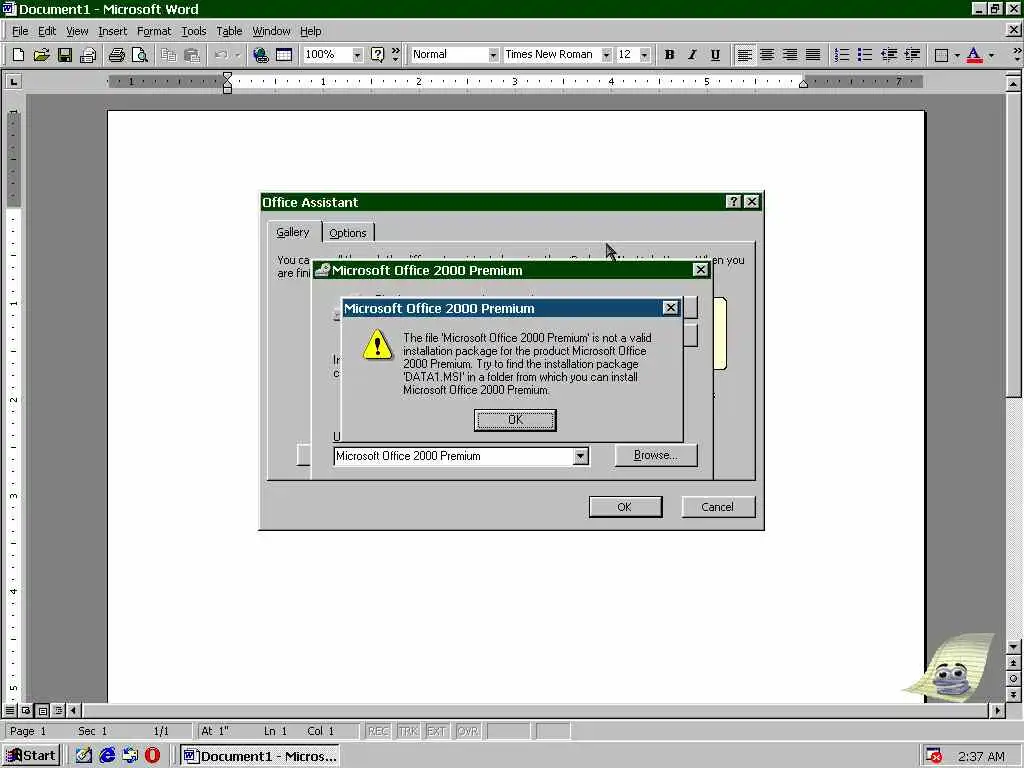Decrease indent using toolbar icon
Image resolution: width=1024 pixels, height=768 pixels.
tap(889, 55)
